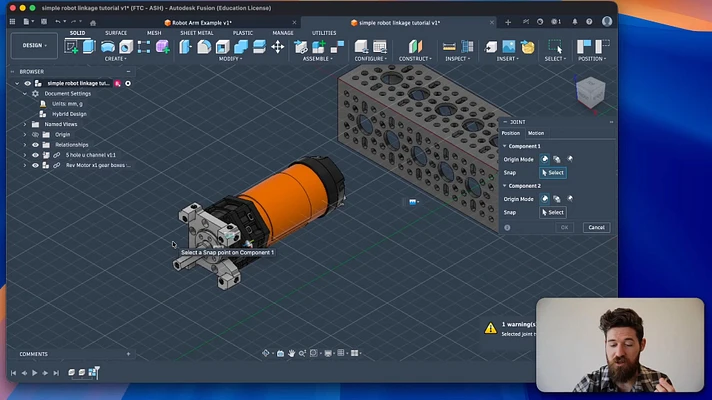Click the Look At icon in navigation bar
The image size is (712, 400).
pyautogui.click(x=280, y=353)
